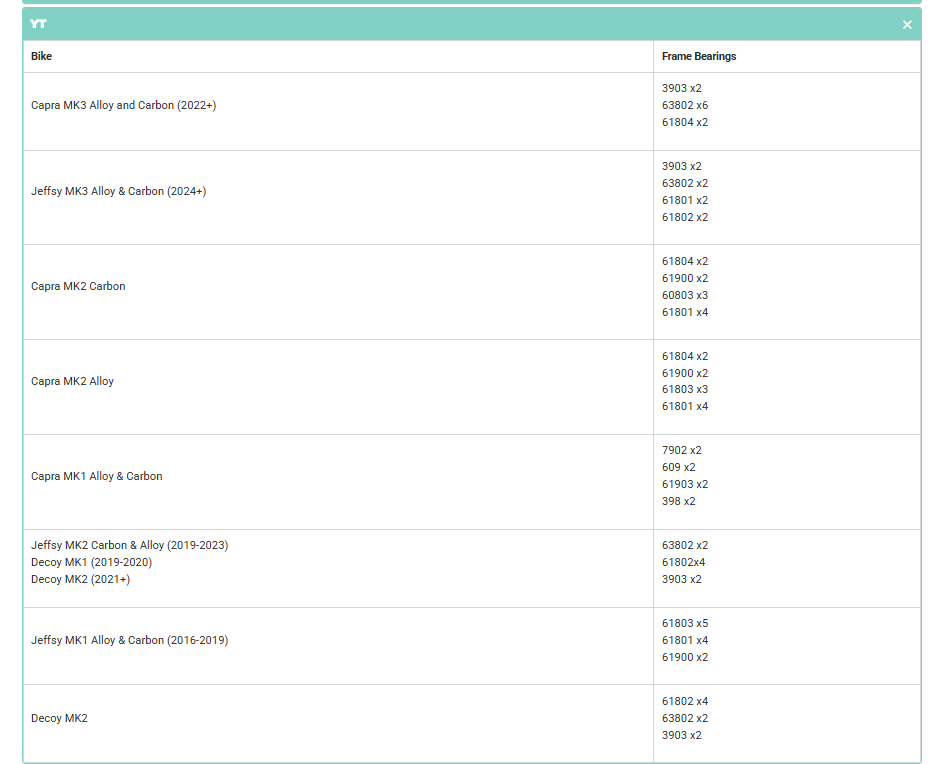Screen dimensions: 934x764
Task: Click the 61802x4 bearing entry
Action: tap(683, 562)
